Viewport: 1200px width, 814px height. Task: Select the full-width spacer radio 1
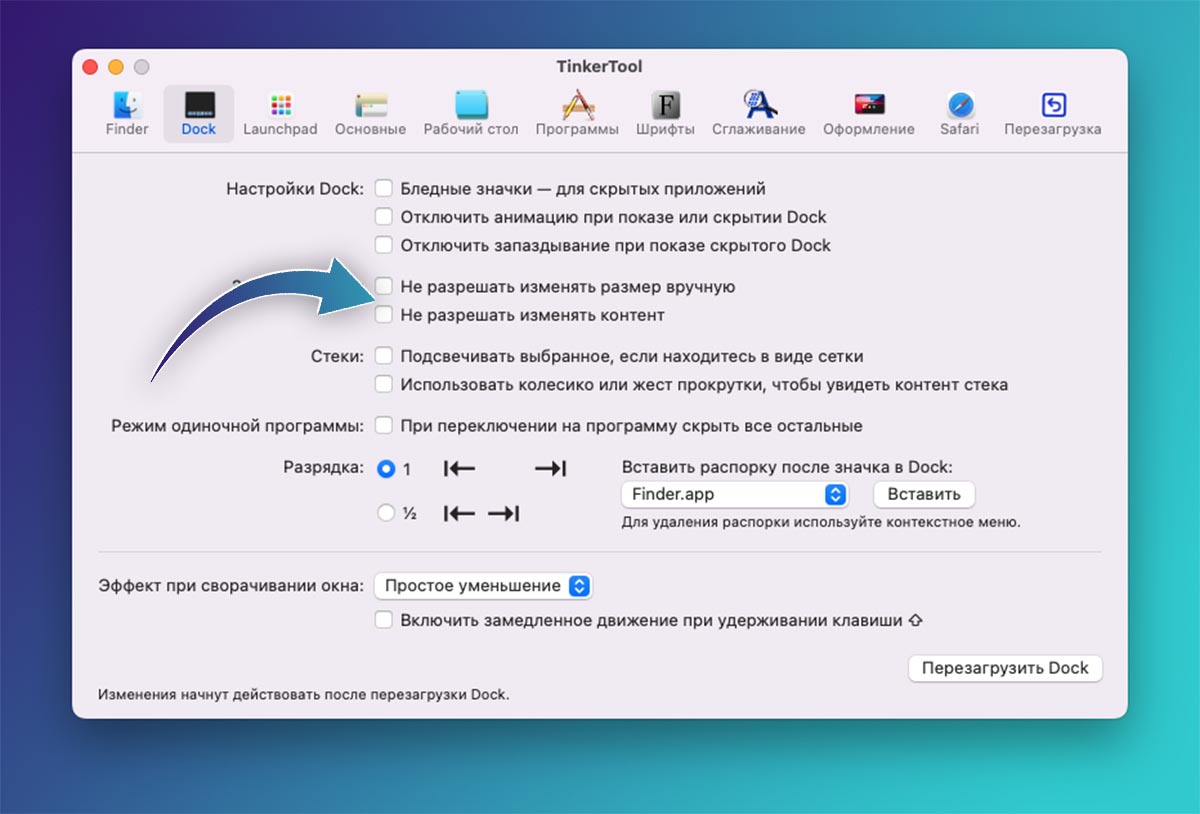pos(386,468)
